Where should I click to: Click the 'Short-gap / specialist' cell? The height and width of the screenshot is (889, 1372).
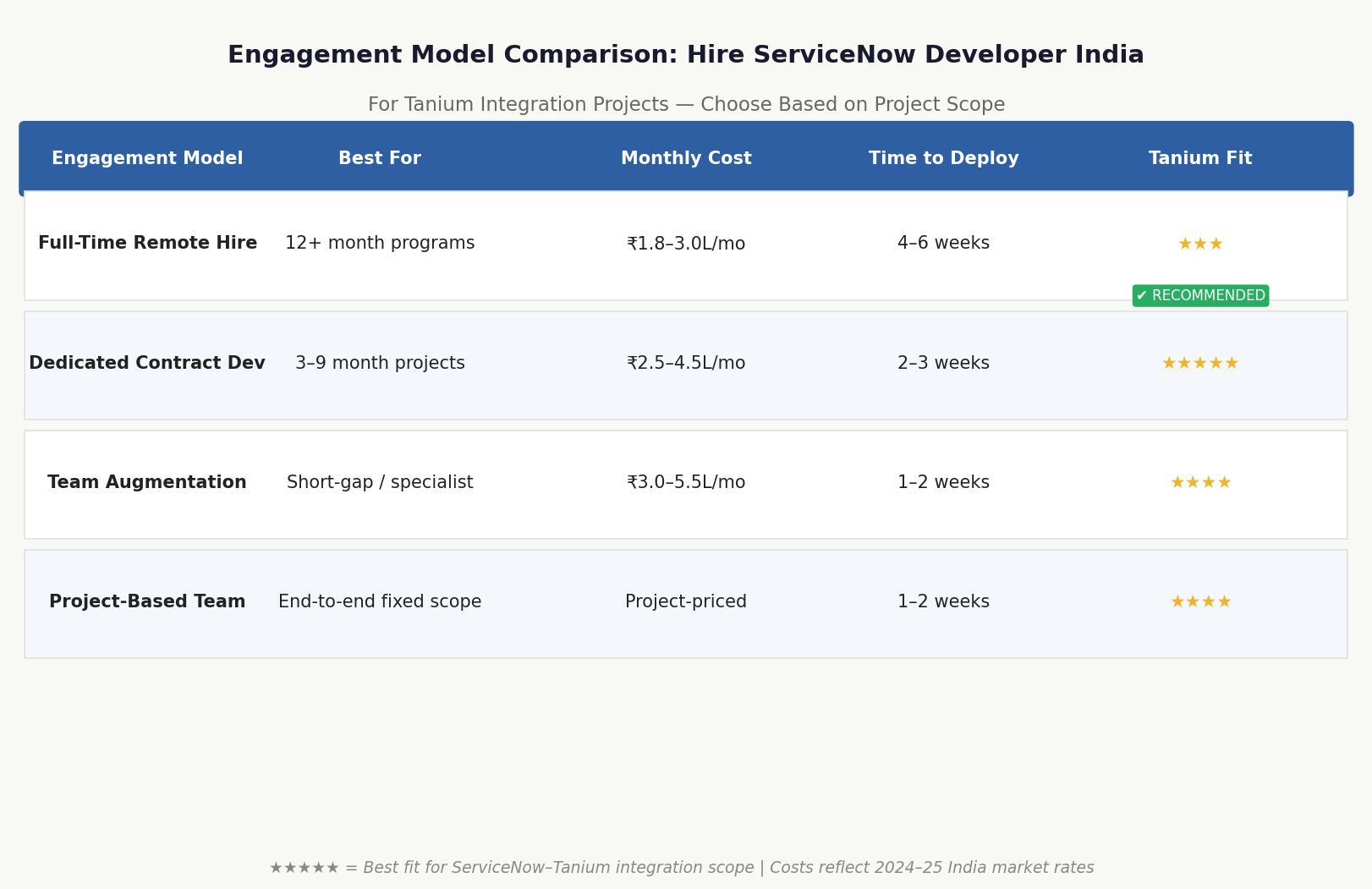[x=380, y=483]
